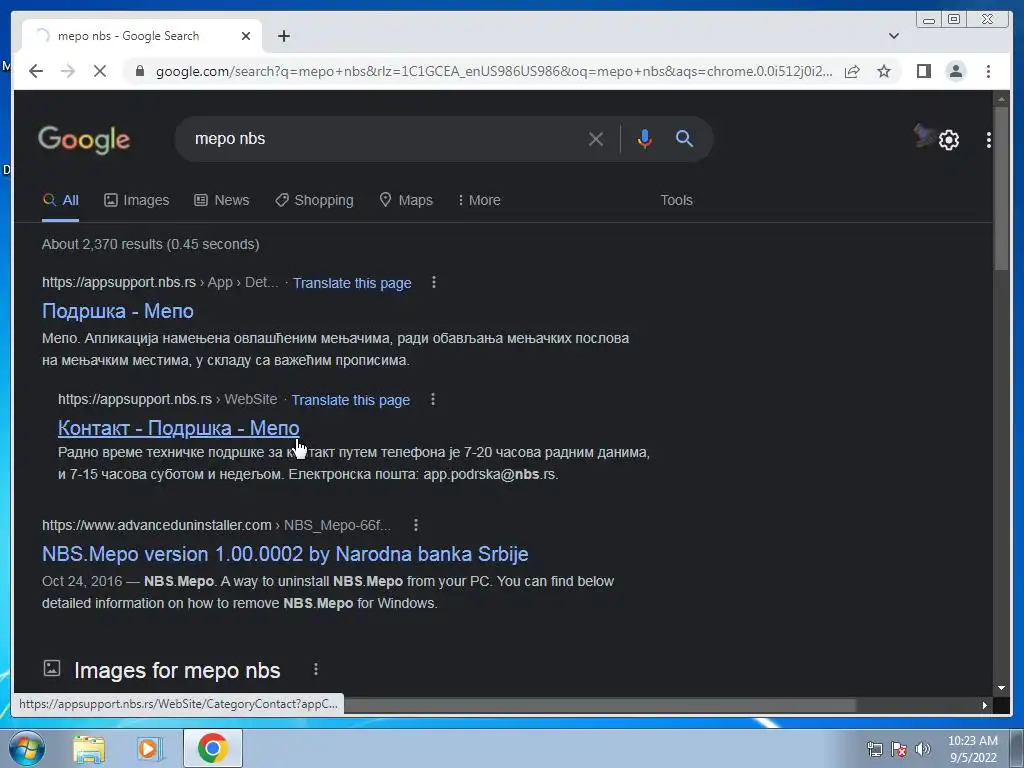Open options for Images for mepo nbs
The height and width of the screenshot is (768, 1024).
click(x=315, y=669)
